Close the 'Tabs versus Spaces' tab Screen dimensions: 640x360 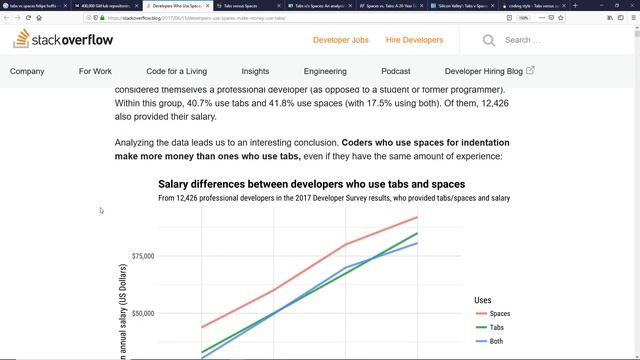[x=279, y=6]
